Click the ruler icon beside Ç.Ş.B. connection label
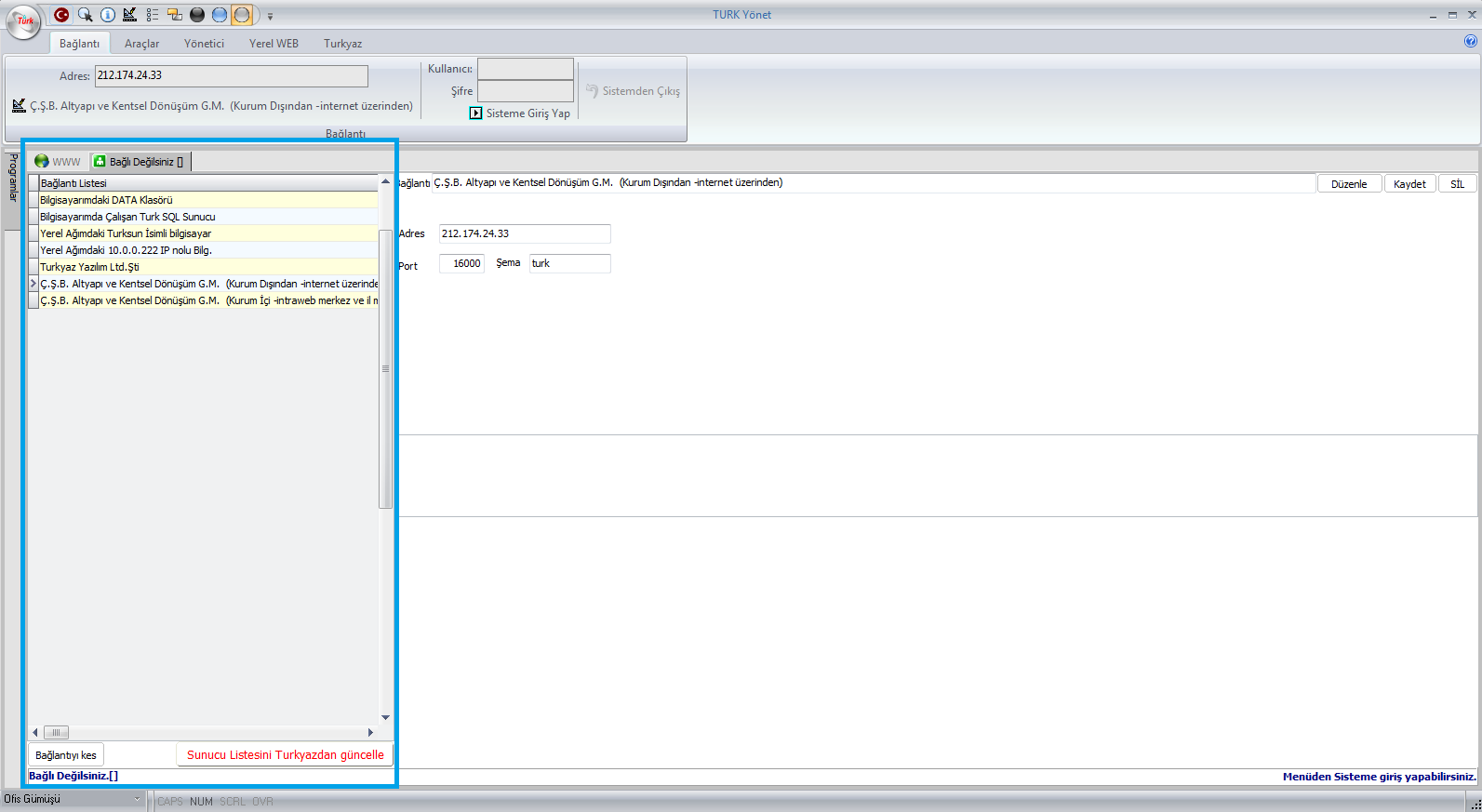 point(19,105)
